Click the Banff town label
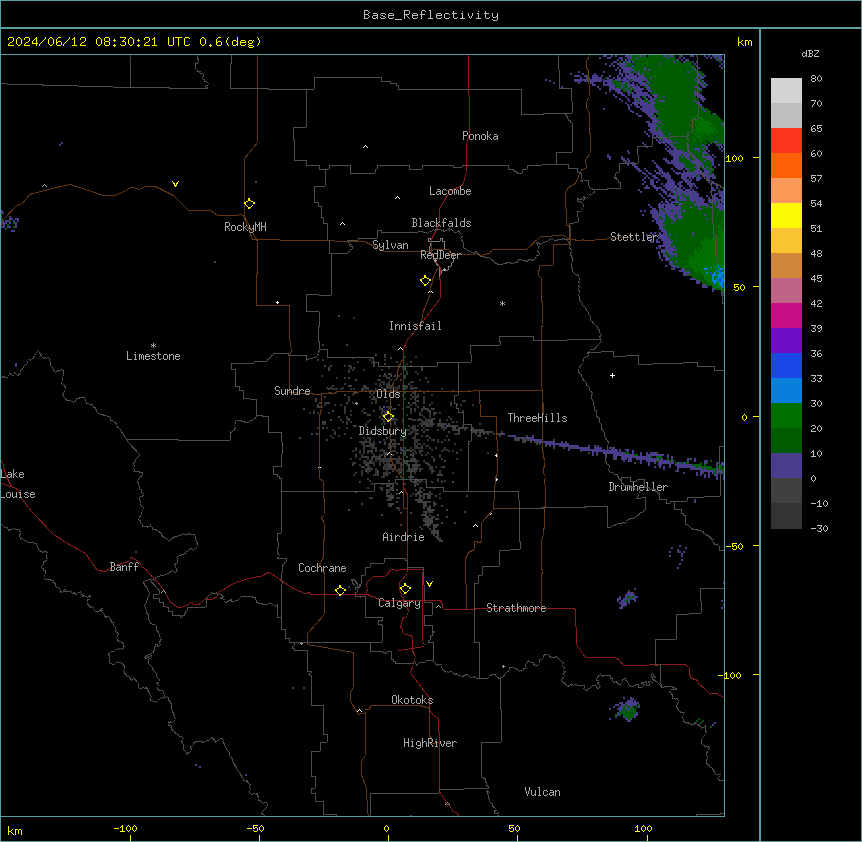862x842 pixels. (x=124, y=567)
